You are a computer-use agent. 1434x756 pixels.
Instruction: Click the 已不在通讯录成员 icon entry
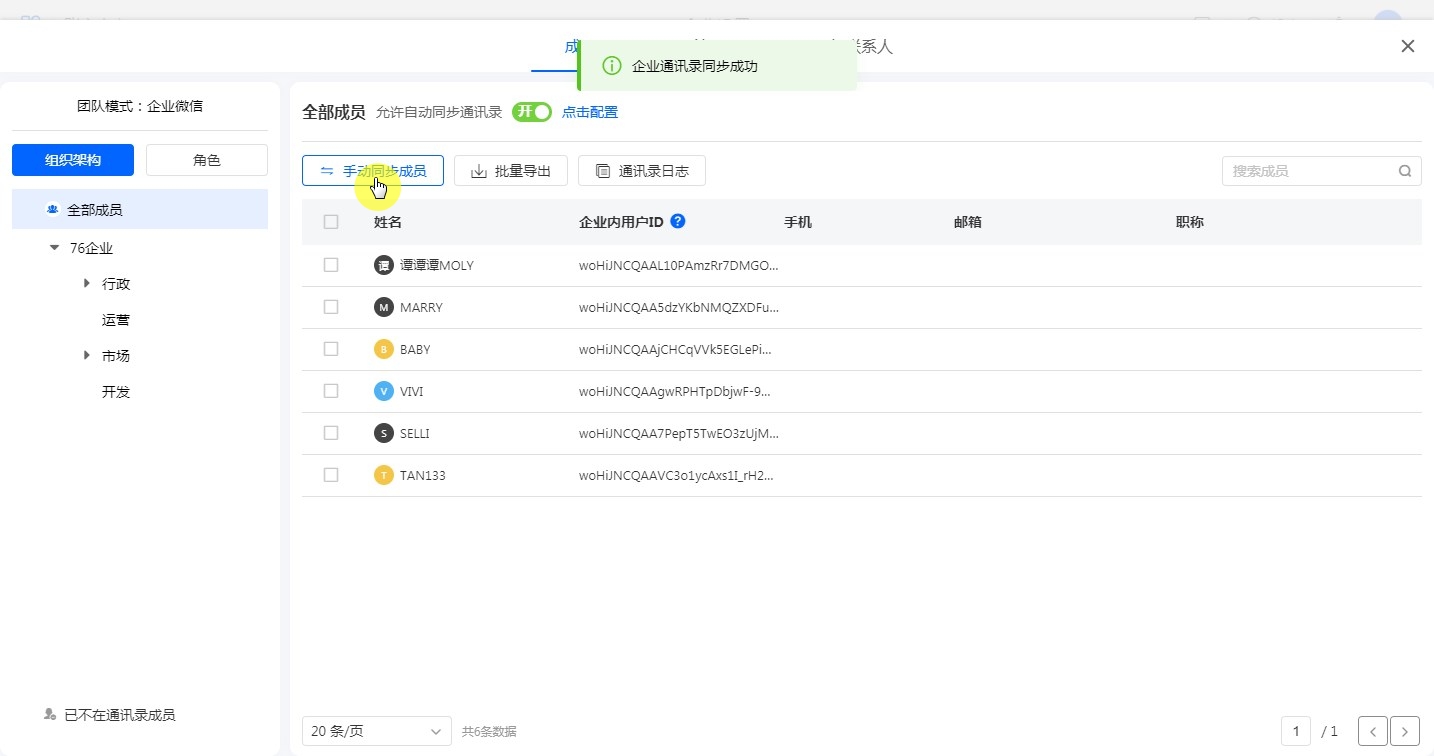tap(50, 715)
